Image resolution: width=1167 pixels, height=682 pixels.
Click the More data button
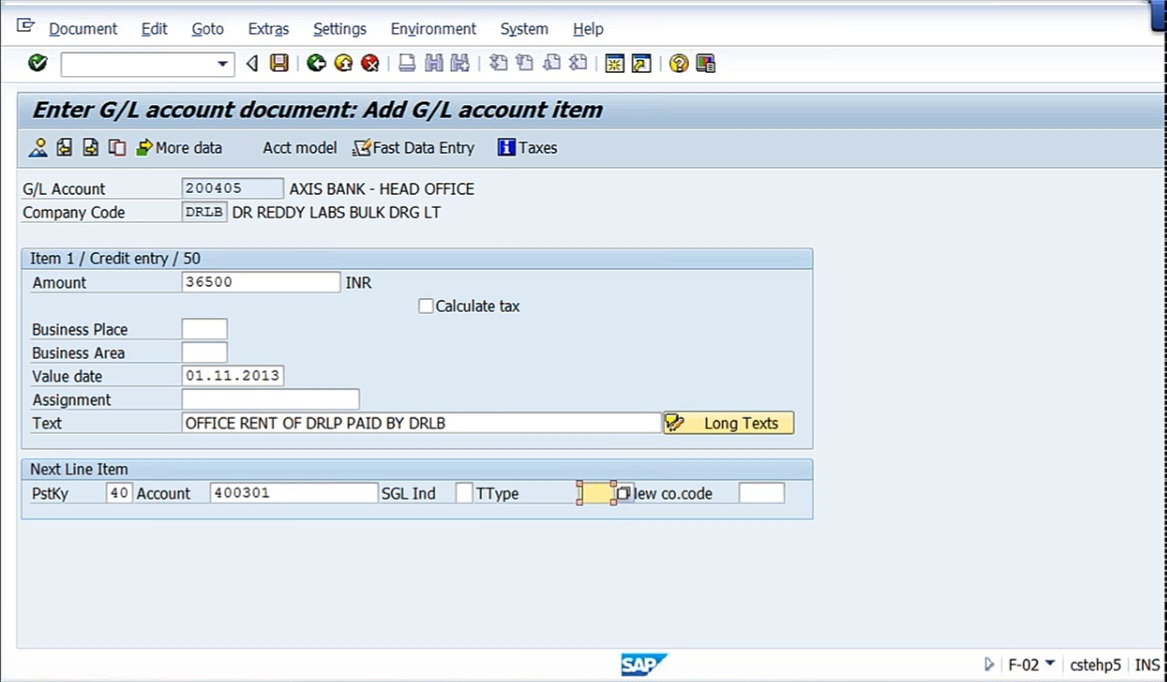pyautogui.click(x=179, y=147)
